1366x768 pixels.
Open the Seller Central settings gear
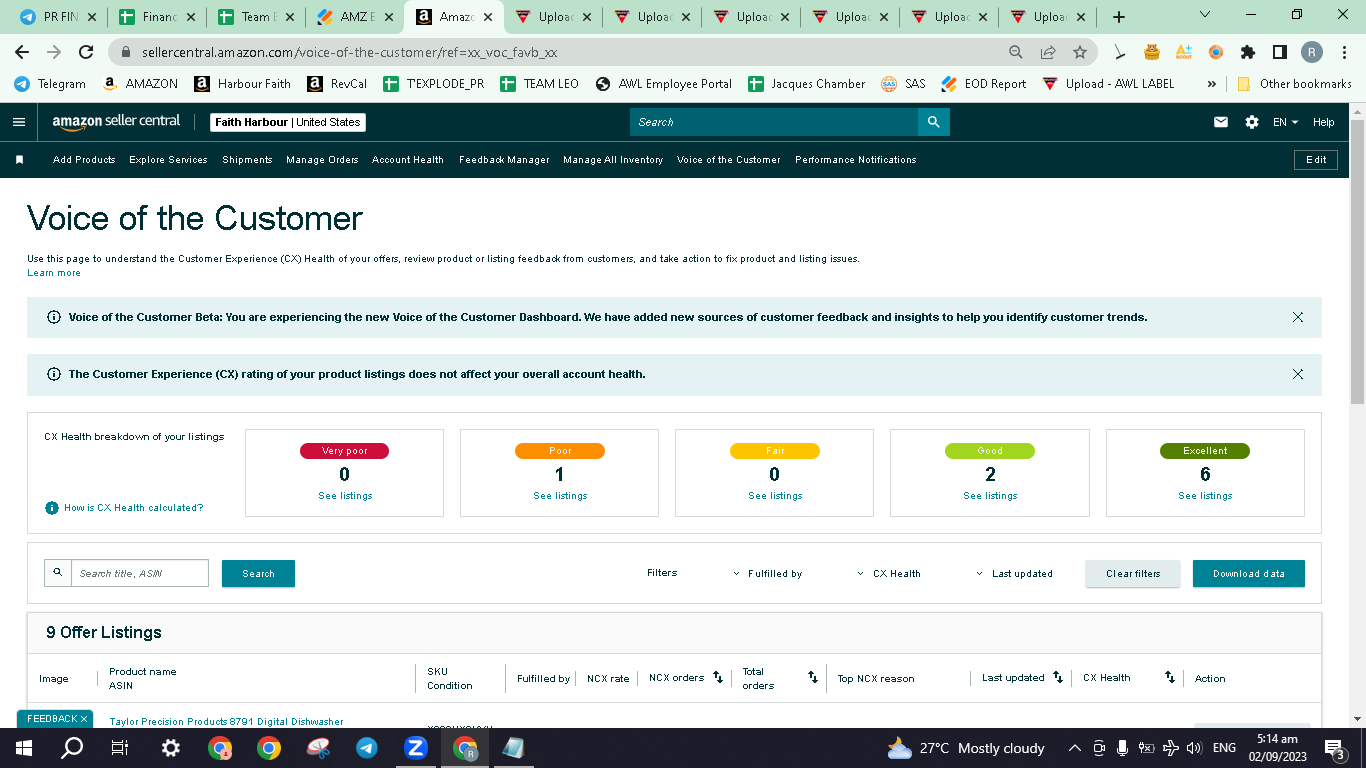click(x=1252, y=122)
